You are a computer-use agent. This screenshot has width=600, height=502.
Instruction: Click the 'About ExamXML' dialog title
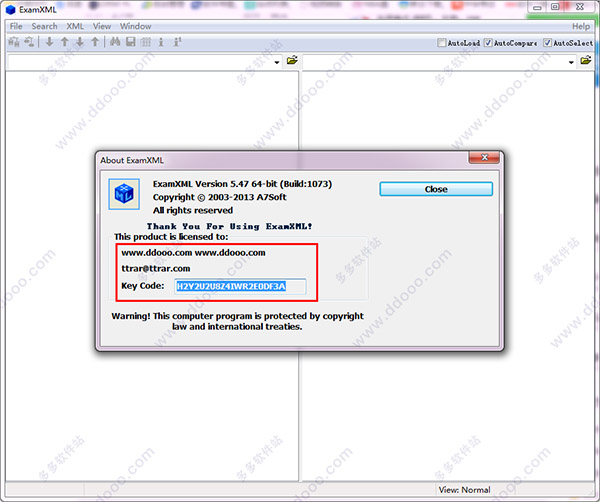coord(132,160)
